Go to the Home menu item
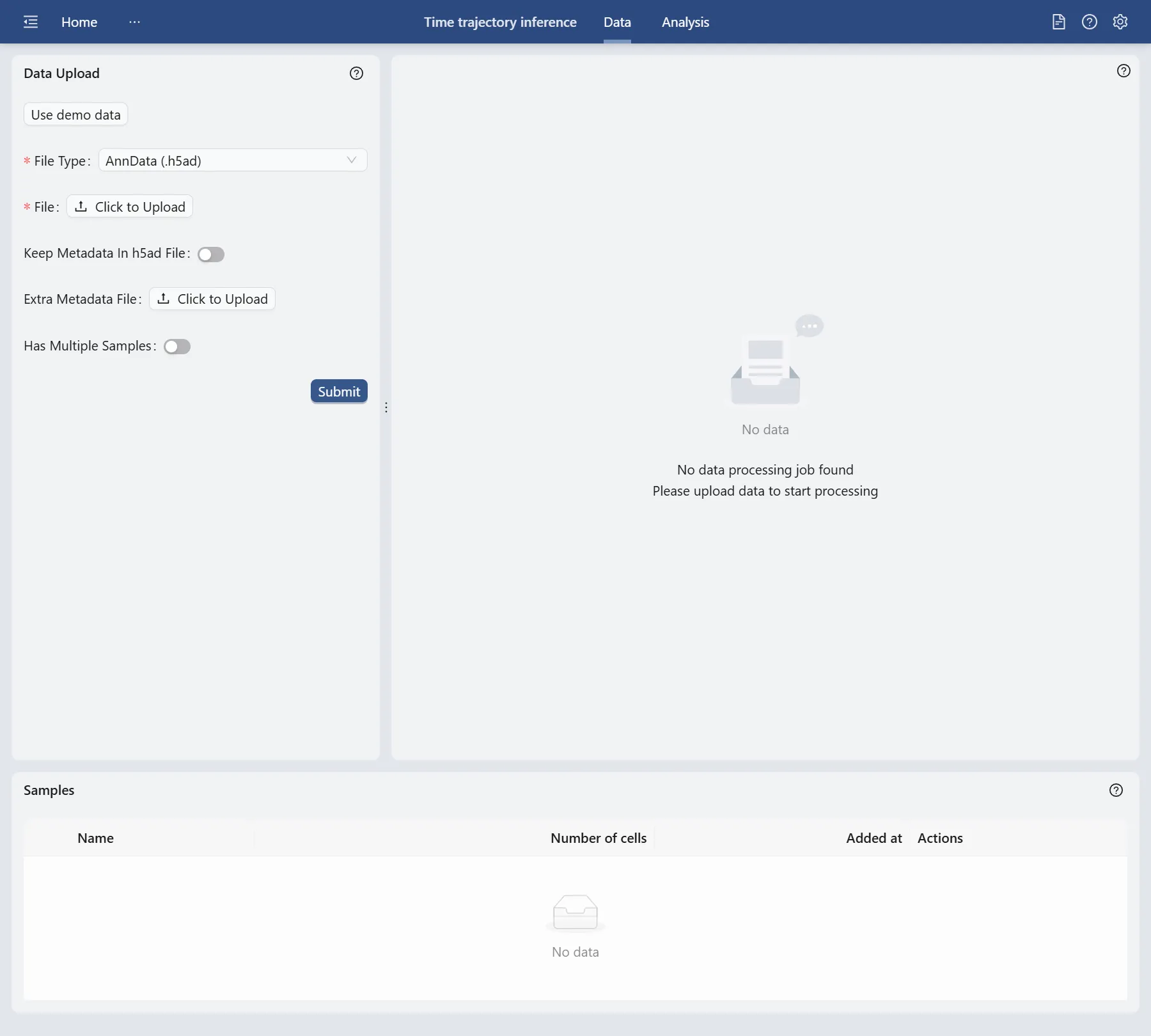This screenshot has width=1151, height=1036. pyautogui.click(x=79, y=22)
